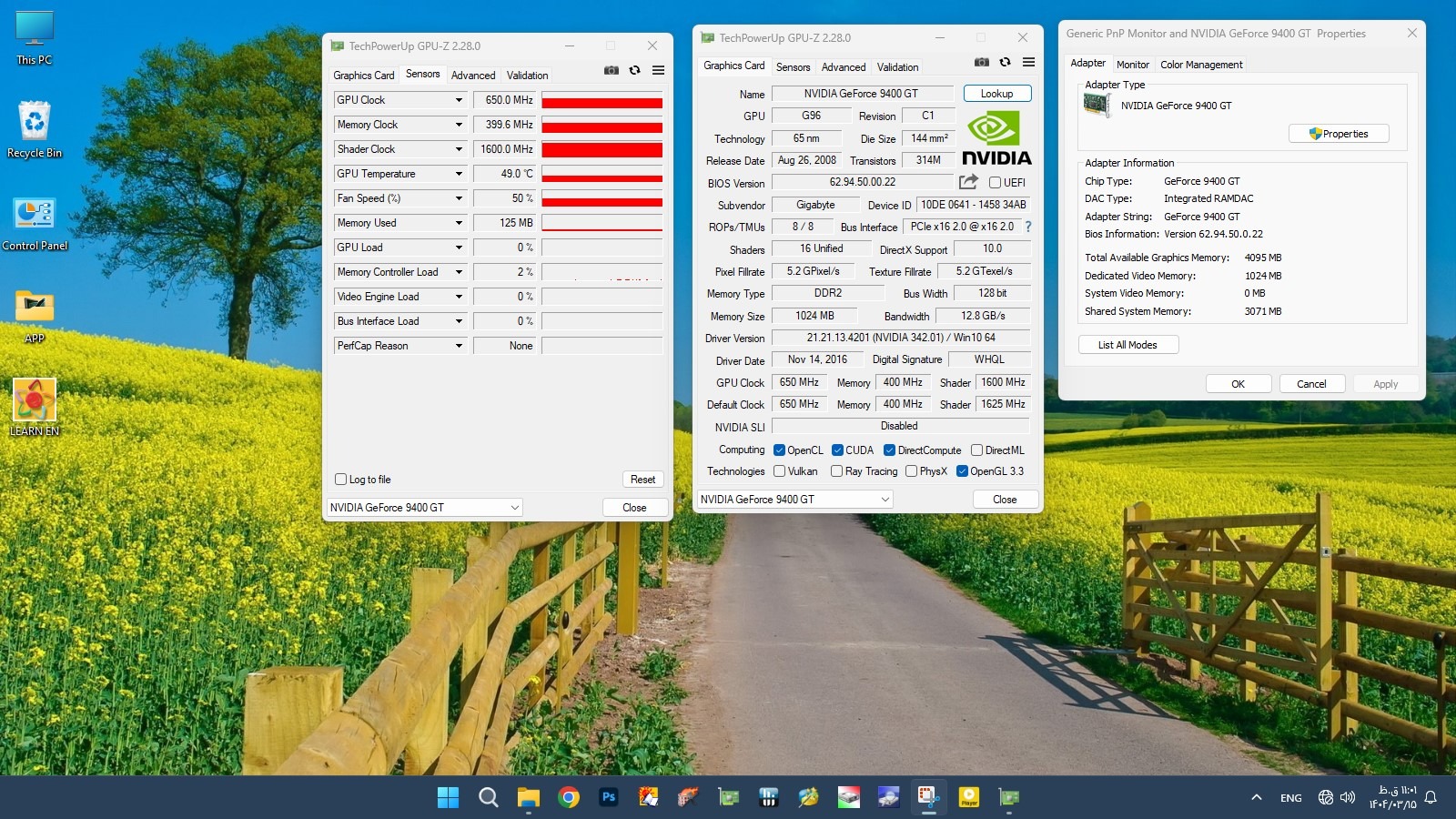Open the hamburger menu in Sensors window
The image size is (1456, 819).
658,70
